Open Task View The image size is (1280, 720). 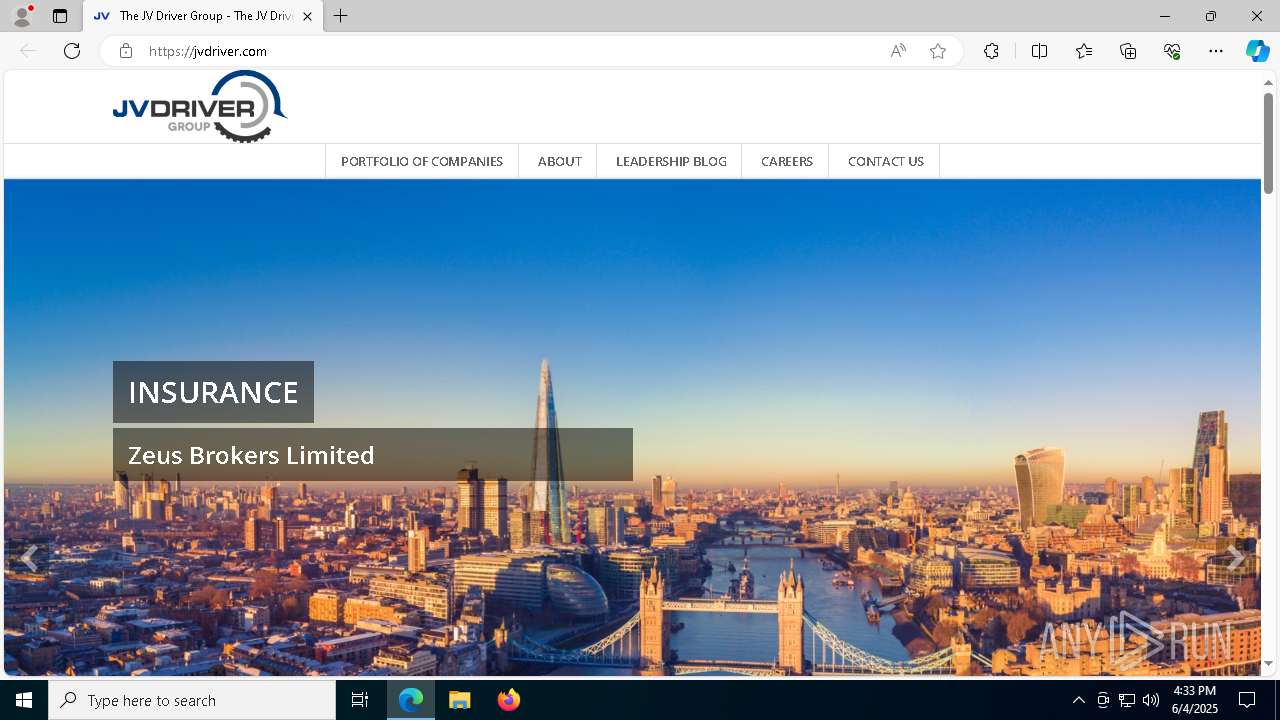(x=360, y=700)
